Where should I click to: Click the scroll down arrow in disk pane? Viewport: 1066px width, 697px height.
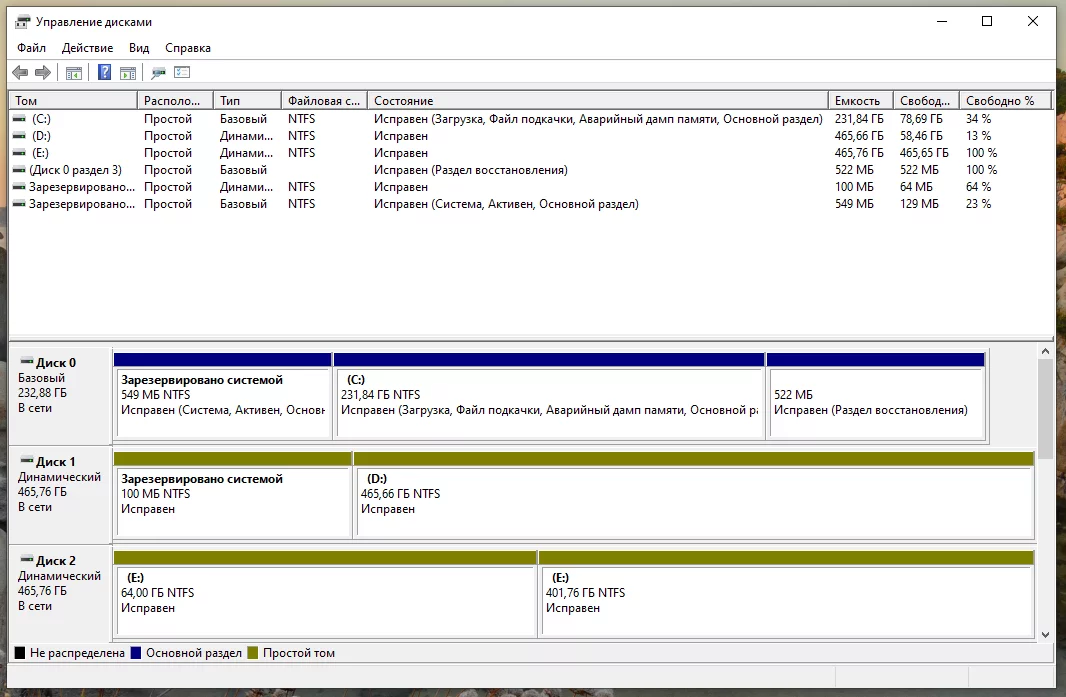click(1046, 634)
